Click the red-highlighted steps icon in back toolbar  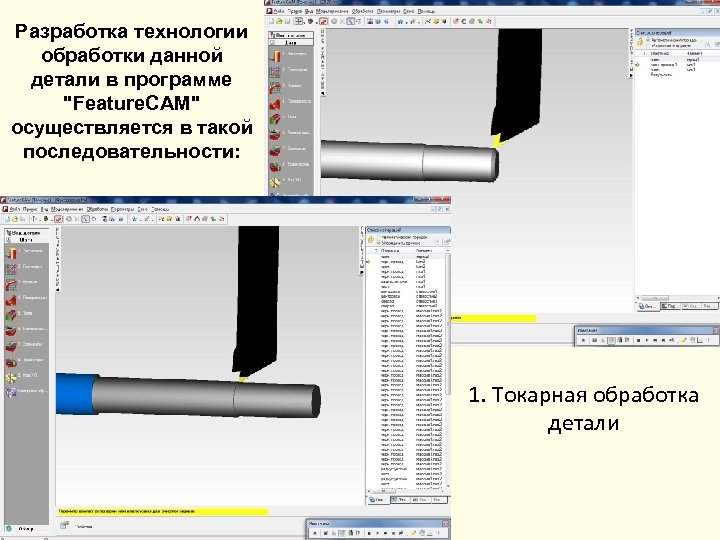pos(324,21)
